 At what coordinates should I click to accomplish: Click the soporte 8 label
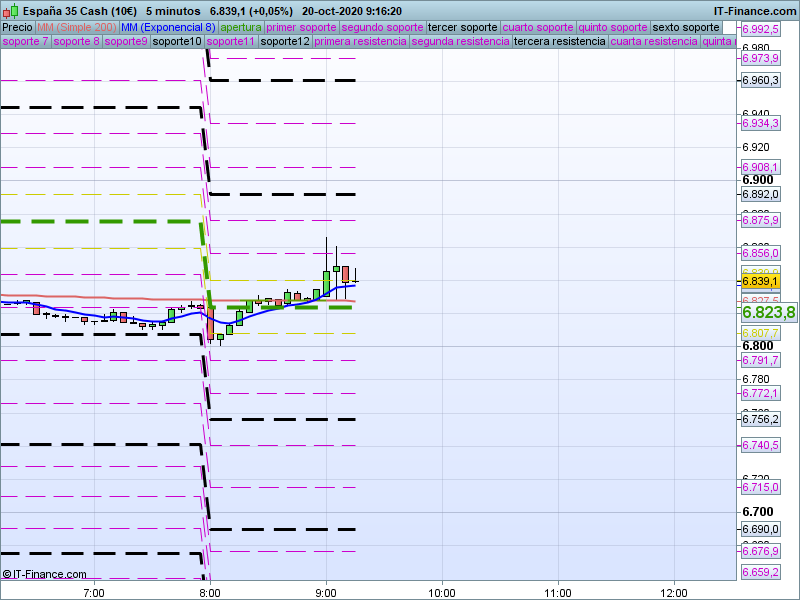click(x=76, y=41)
